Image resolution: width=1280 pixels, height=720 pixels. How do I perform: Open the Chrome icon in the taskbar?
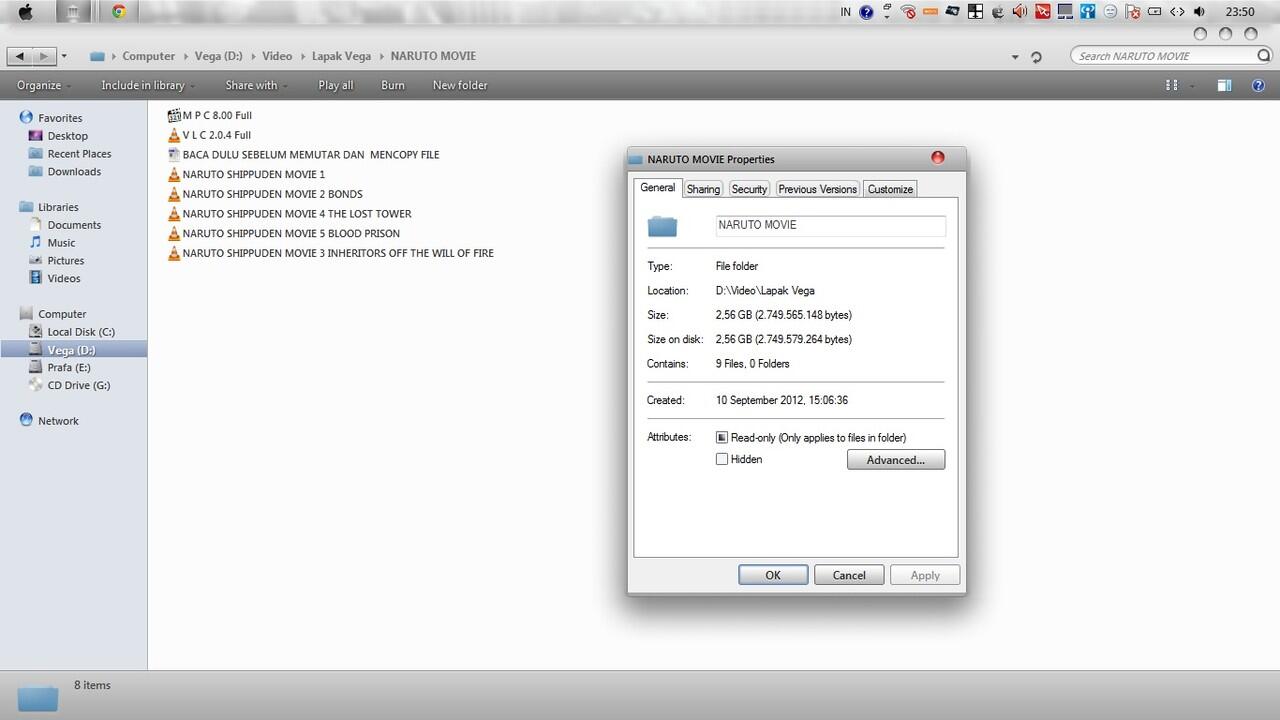click(x=118, y=12)
